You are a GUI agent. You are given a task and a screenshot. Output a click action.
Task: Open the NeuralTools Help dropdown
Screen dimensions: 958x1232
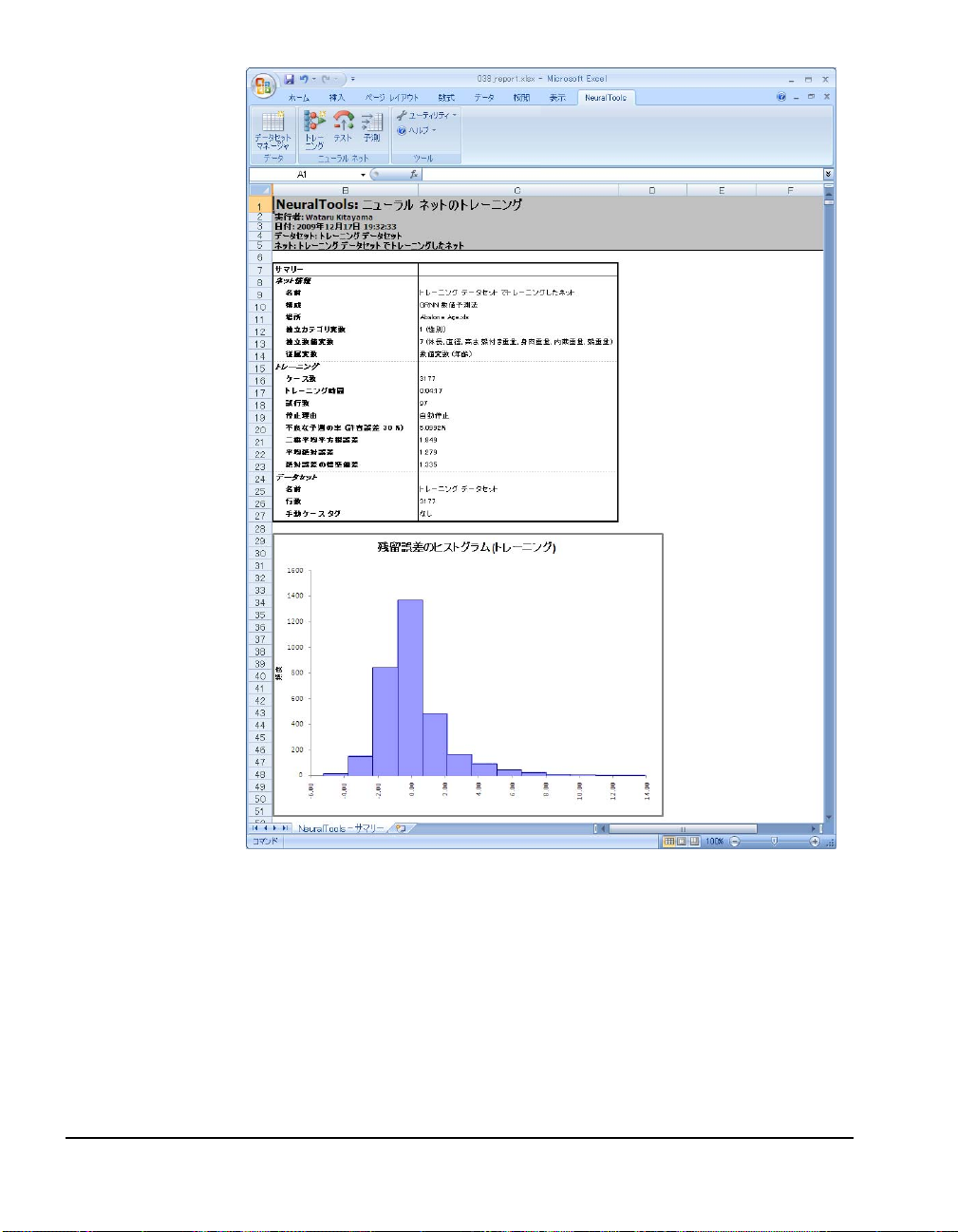click(x=417, y=130)
